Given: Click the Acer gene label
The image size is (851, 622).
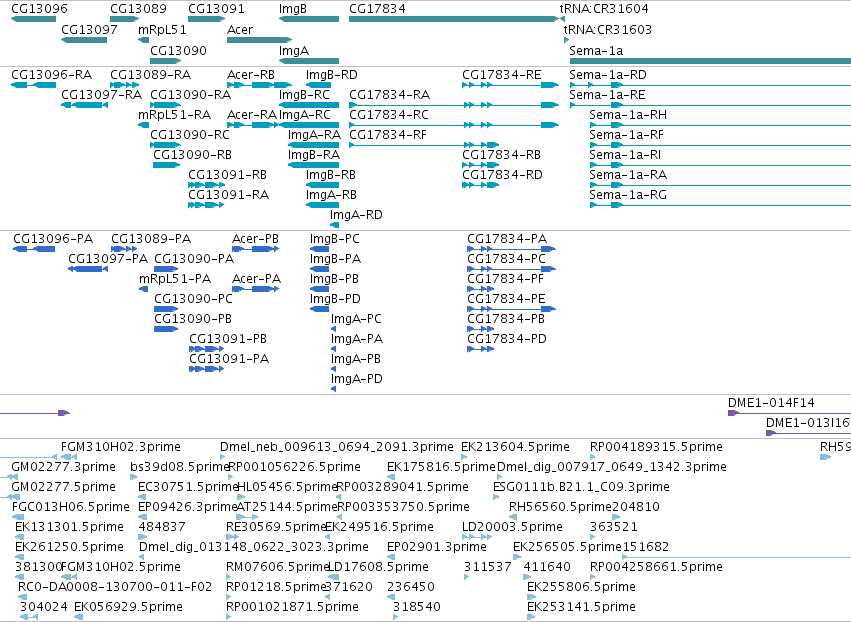Looking at the screenshot, I should [240, 29].
